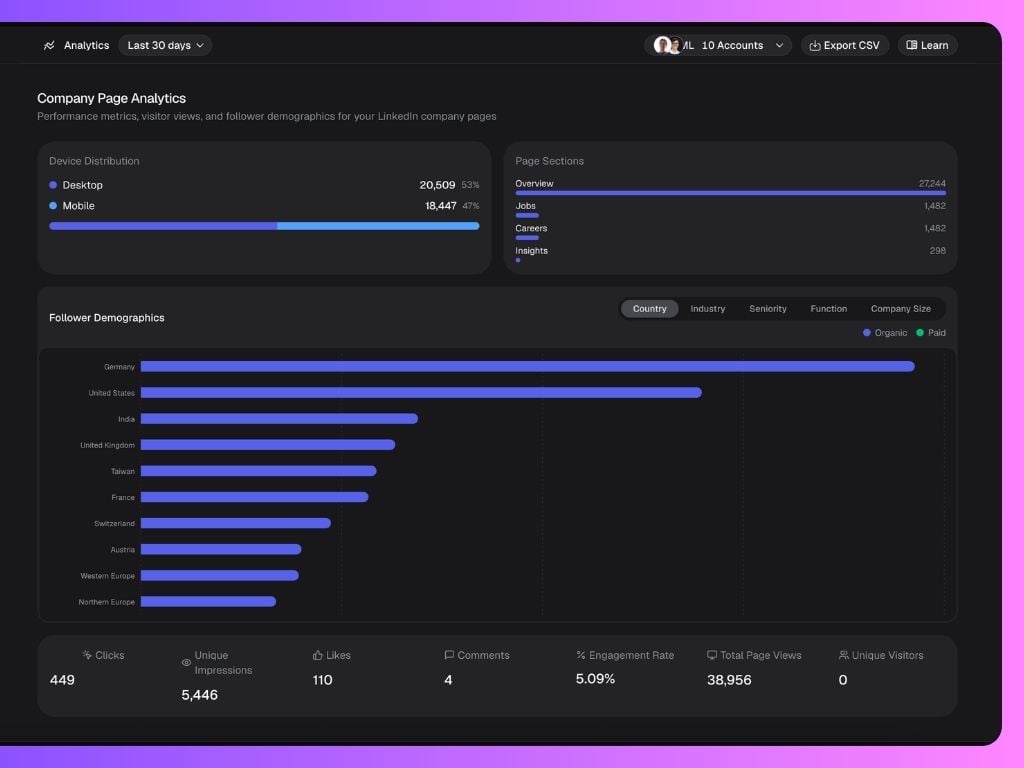Click the Insights value 298

tap(938, 250)
